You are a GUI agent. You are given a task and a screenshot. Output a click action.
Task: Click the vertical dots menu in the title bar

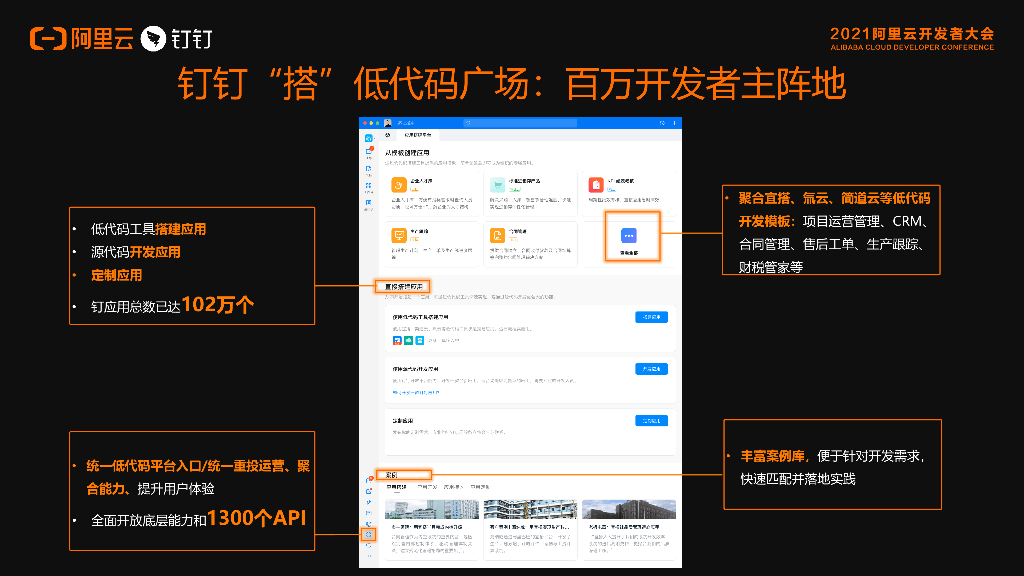pyautogui.click(x=675, y=123)
